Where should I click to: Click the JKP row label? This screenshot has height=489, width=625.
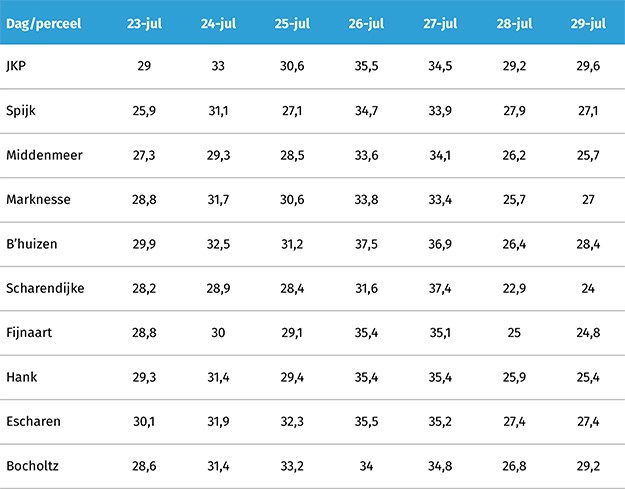(x=17, y=66)
